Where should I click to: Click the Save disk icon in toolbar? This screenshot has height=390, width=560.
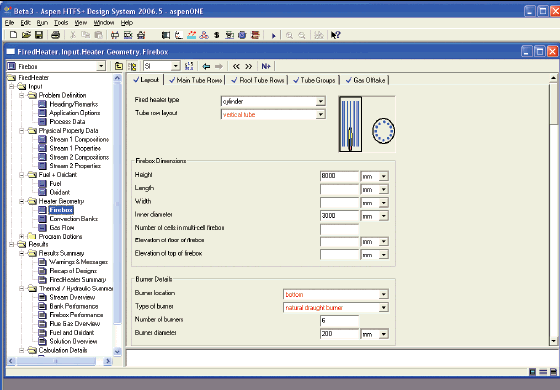tap(39, 35)
